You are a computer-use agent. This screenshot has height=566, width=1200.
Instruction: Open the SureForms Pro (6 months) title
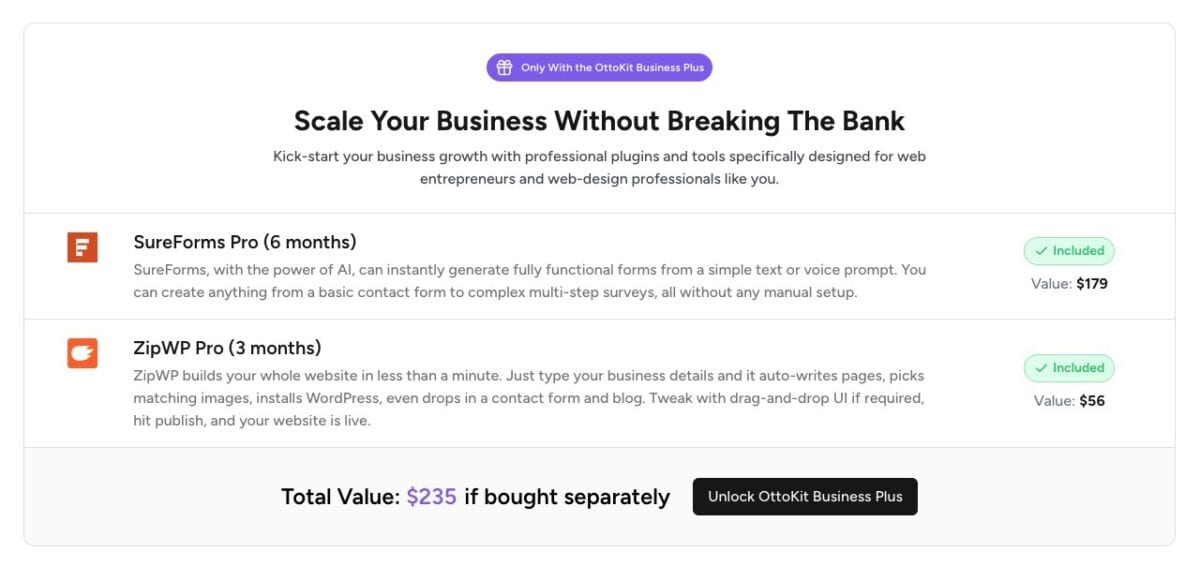[x=245, y=242]
